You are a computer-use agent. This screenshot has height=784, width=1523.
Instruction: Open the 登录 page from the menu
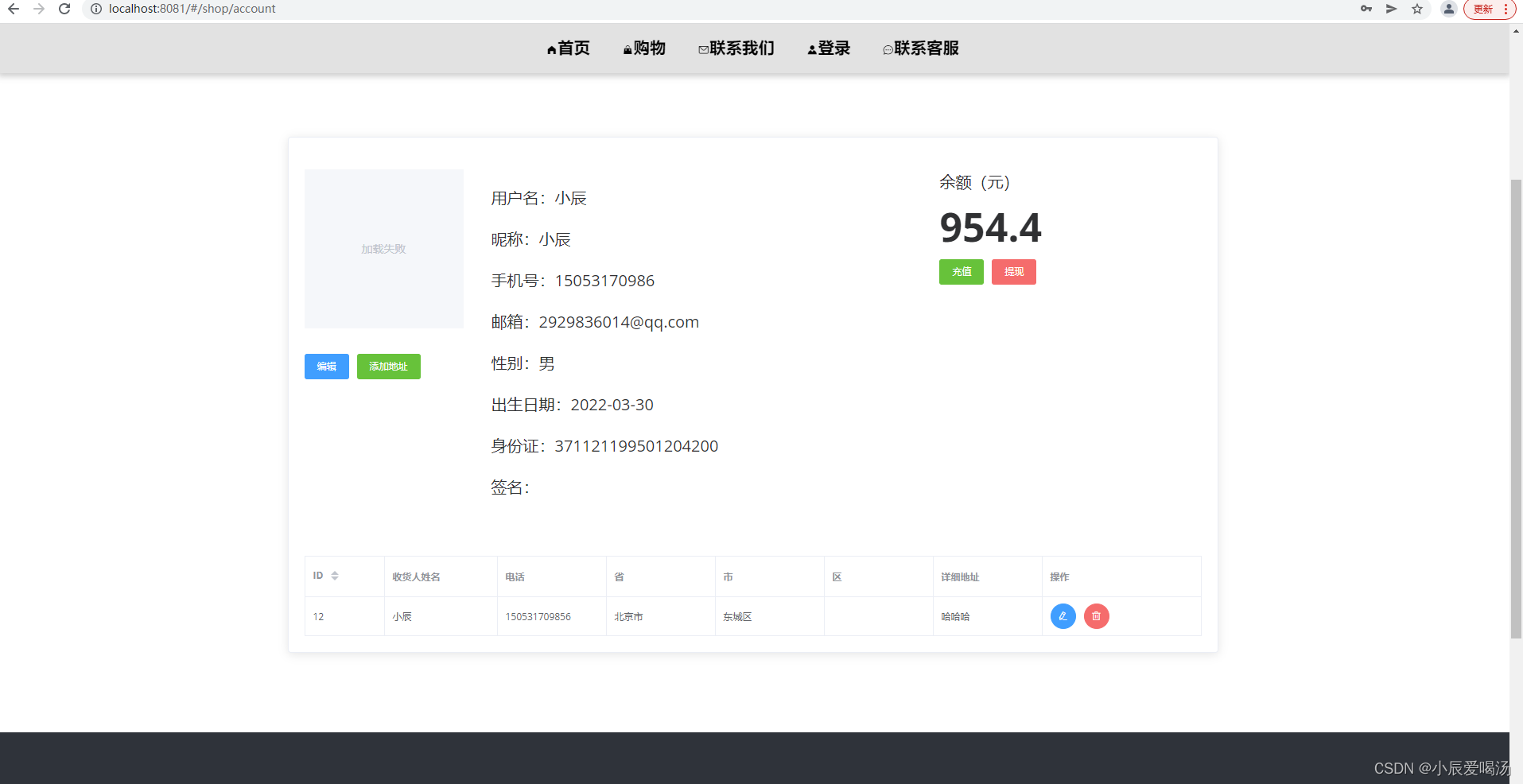click(828, 48)
